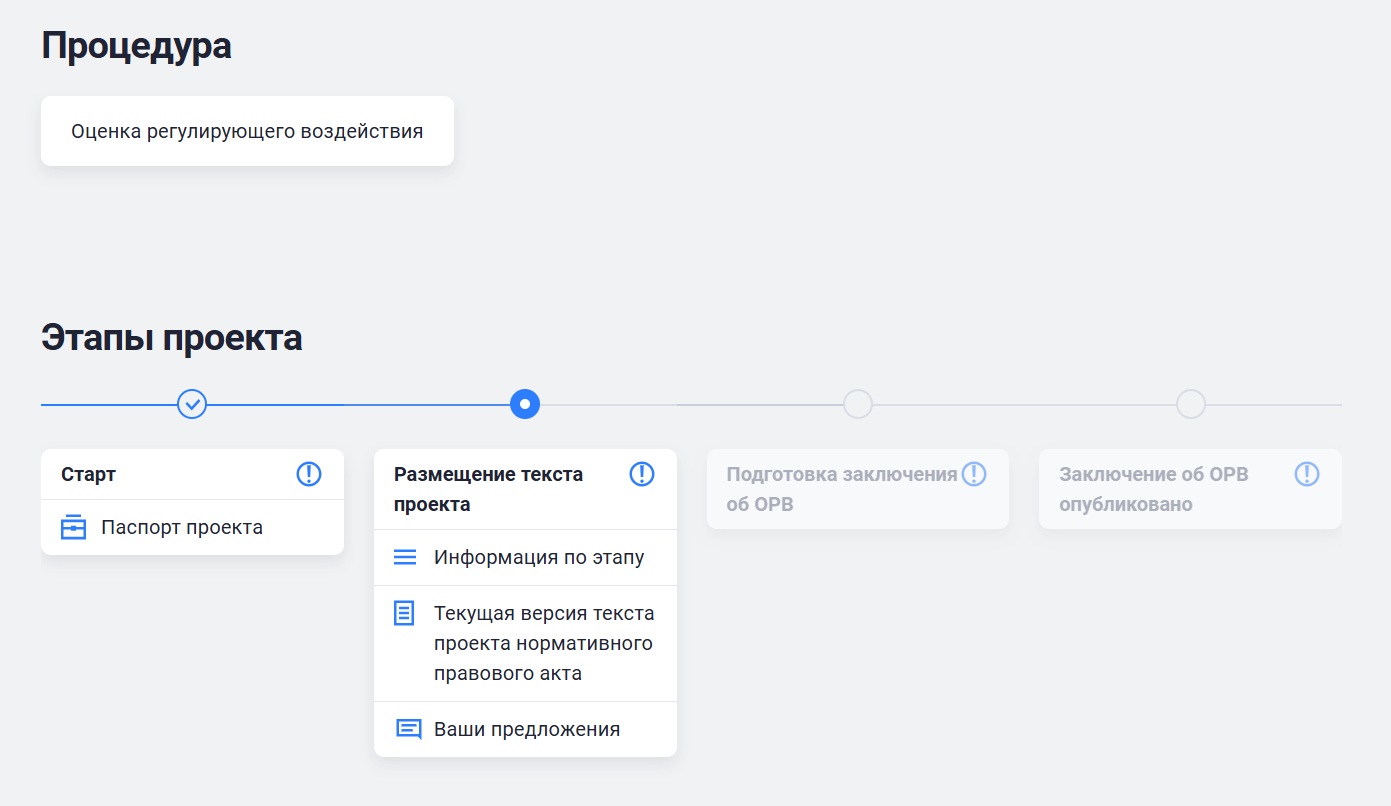The image size is (1391, 806).
Task: Click the comment icon beside Ваши предложения
Action: 408,729
